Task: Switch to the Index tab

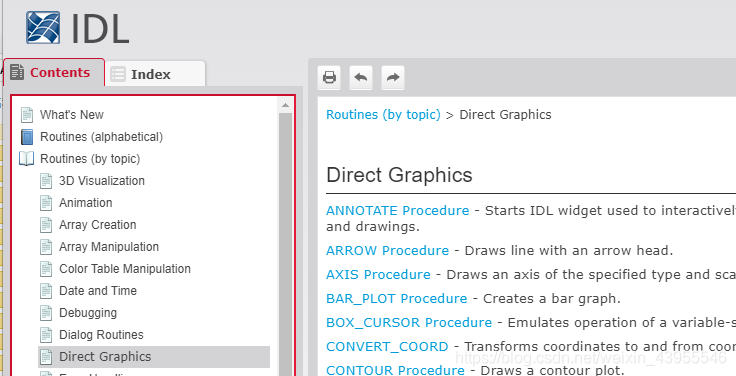Action: pyautogui.click(x=155, y=74)
